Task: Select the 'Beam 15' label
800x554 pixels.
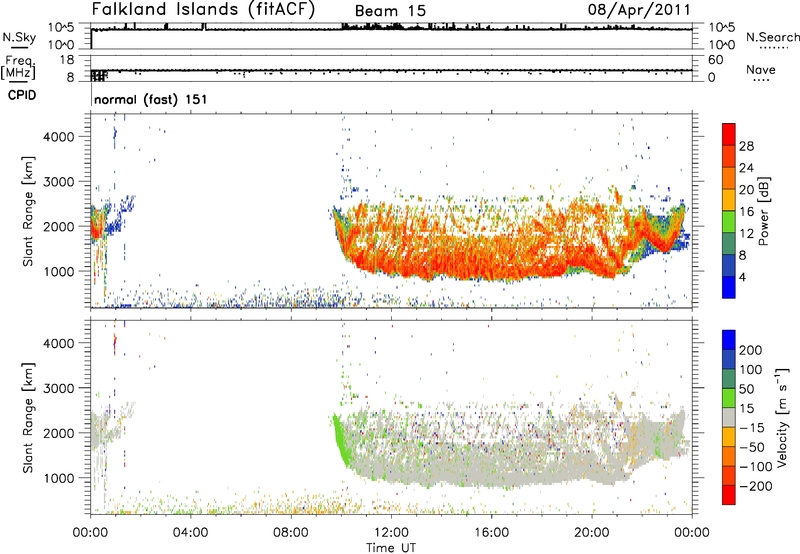Action: coord(390,11)
